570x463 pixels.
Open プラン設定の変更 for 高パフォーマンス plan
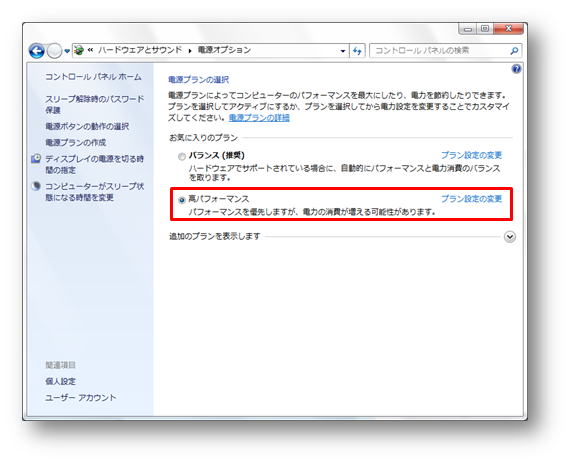tap(471, 198)
